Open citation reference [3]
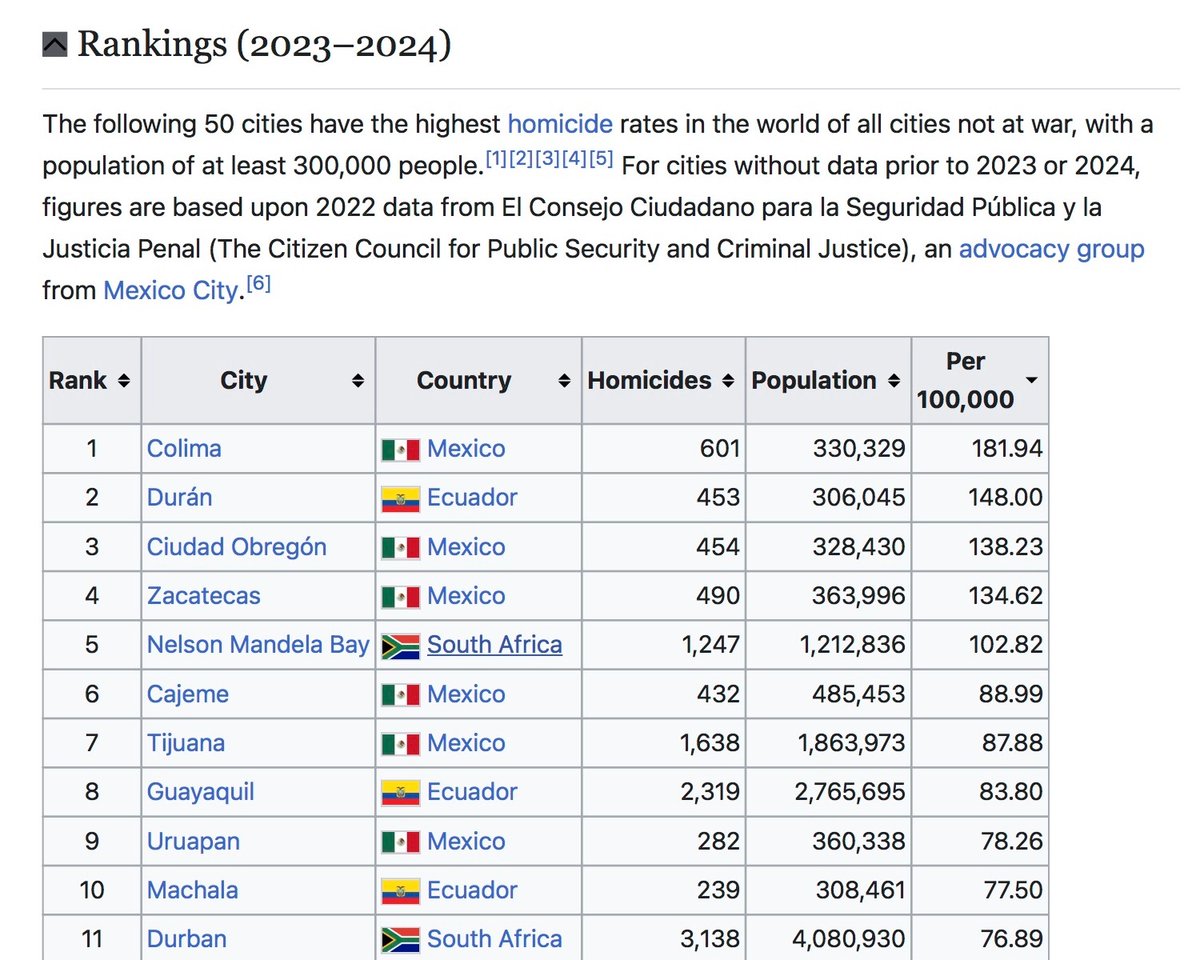The image size is (1200, 960). coord(548,159)
